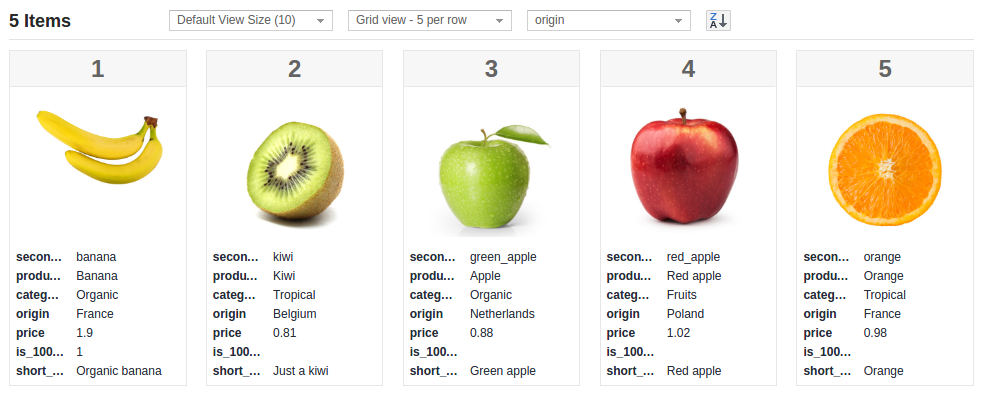Click the green apple image thumbnail

493,176
